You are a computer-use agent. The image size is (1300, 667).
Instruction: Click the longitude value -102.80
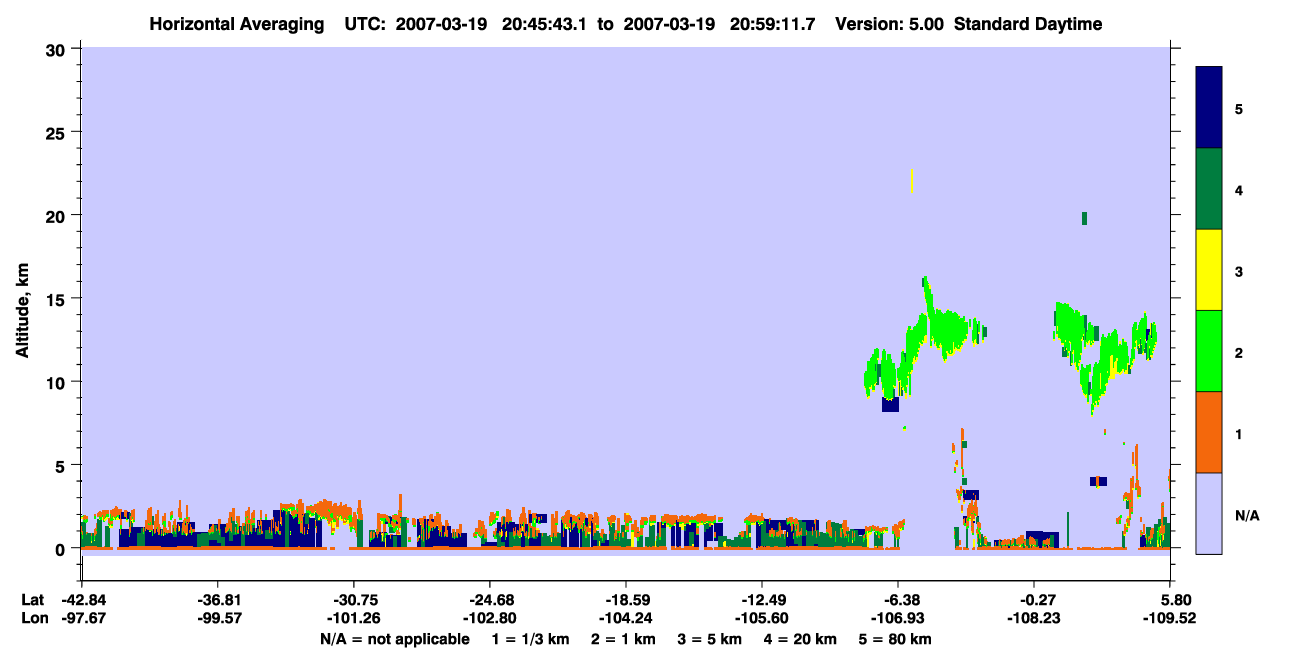tap(489, 618)
